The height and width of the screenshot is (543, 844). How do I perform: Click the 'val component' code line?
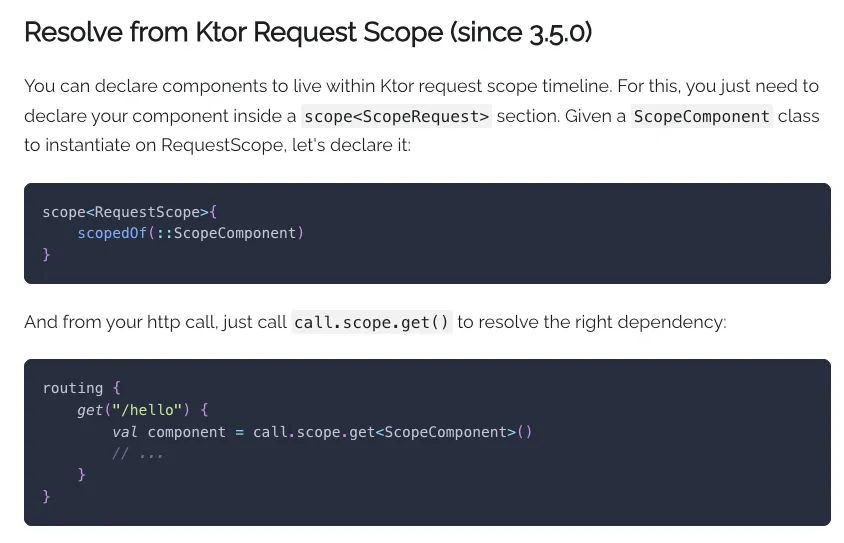click(x=322, y=432)
